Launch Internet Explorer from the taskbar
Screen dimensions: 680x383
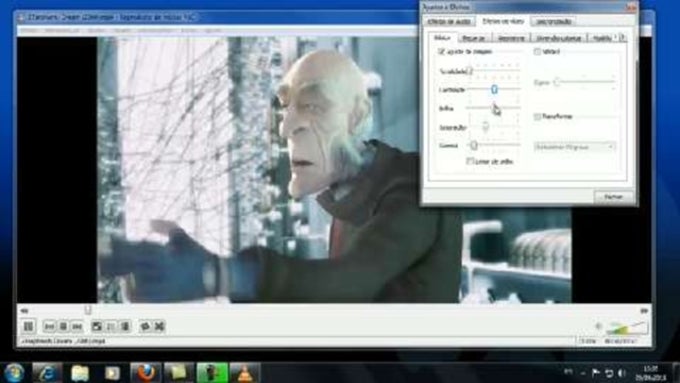coord(47,373)
